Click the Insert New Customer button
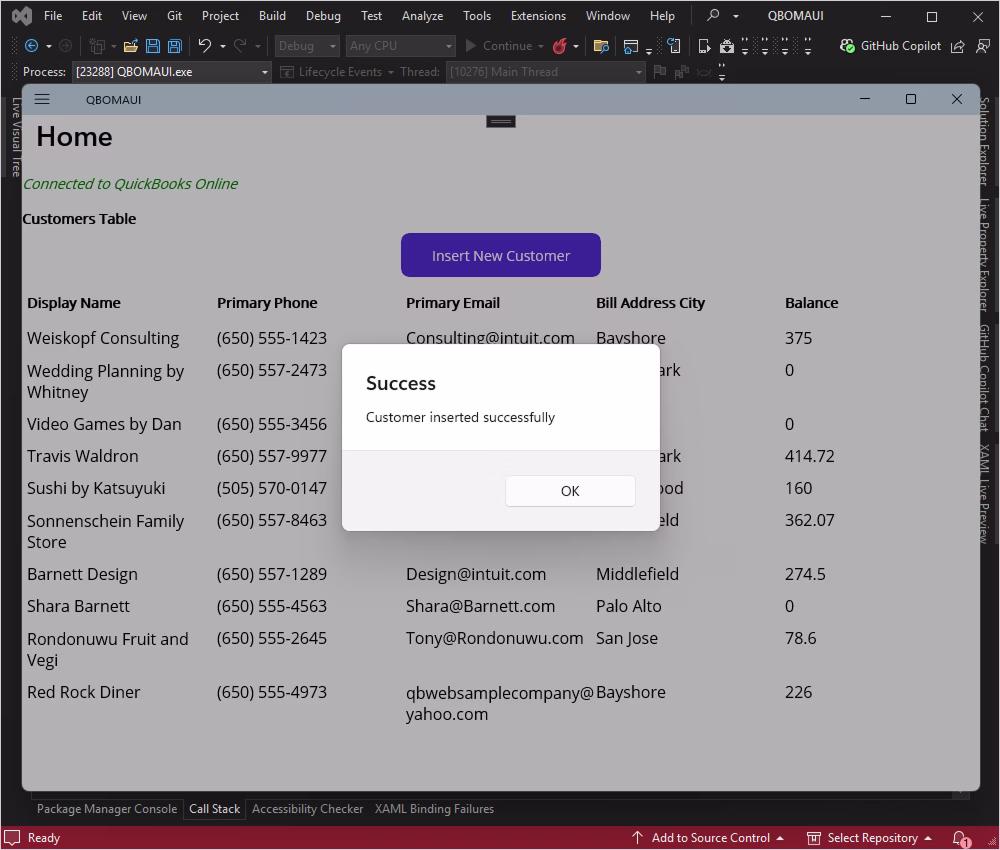The width and height of the screenshot is (1000, 850). coord(501,255)
